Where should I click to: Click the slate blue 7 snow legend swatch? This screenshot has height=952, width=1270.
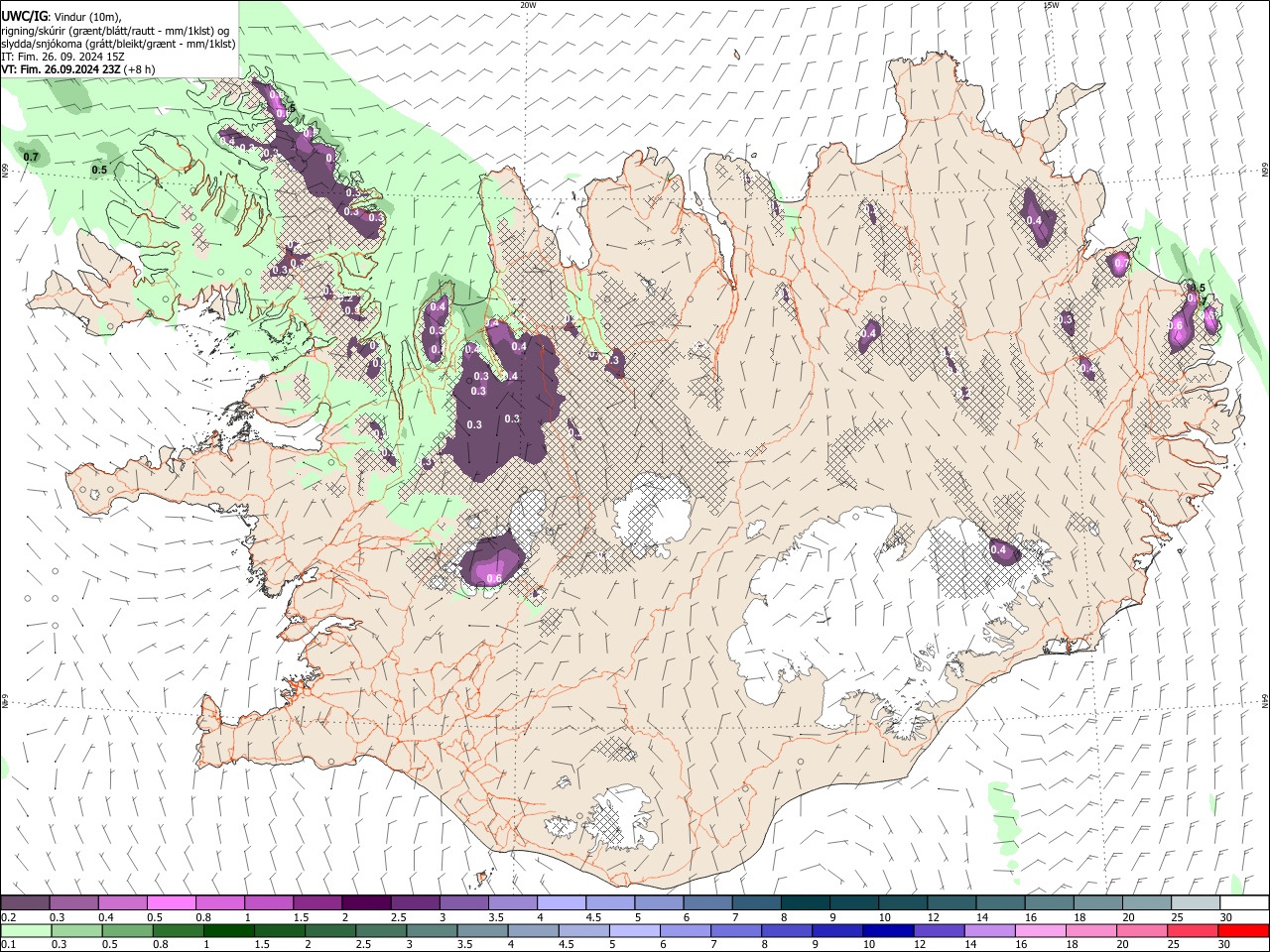click(756, 903)
